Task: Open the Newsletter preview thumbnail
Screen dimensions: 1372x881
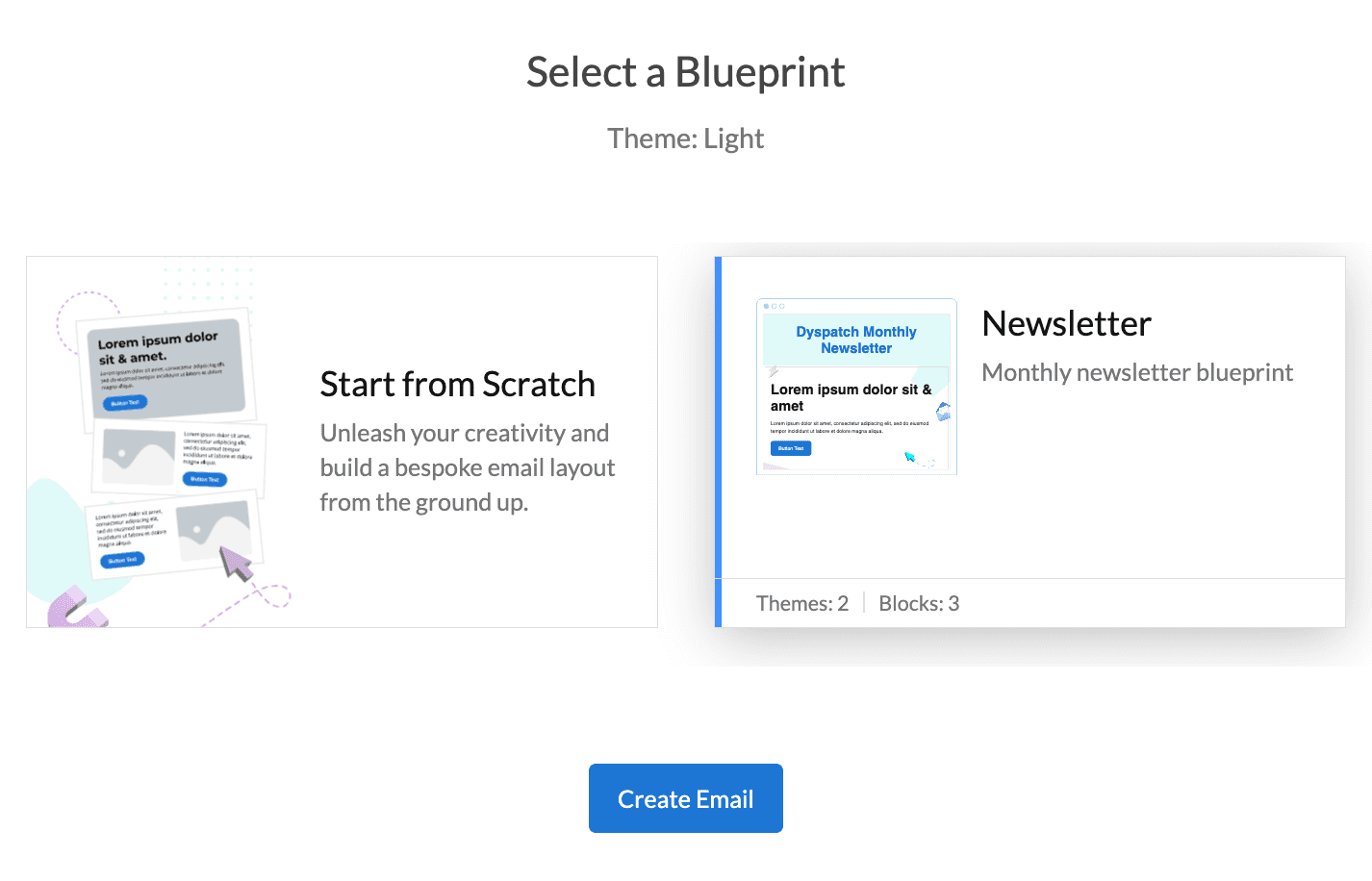Action: [856, 387]
